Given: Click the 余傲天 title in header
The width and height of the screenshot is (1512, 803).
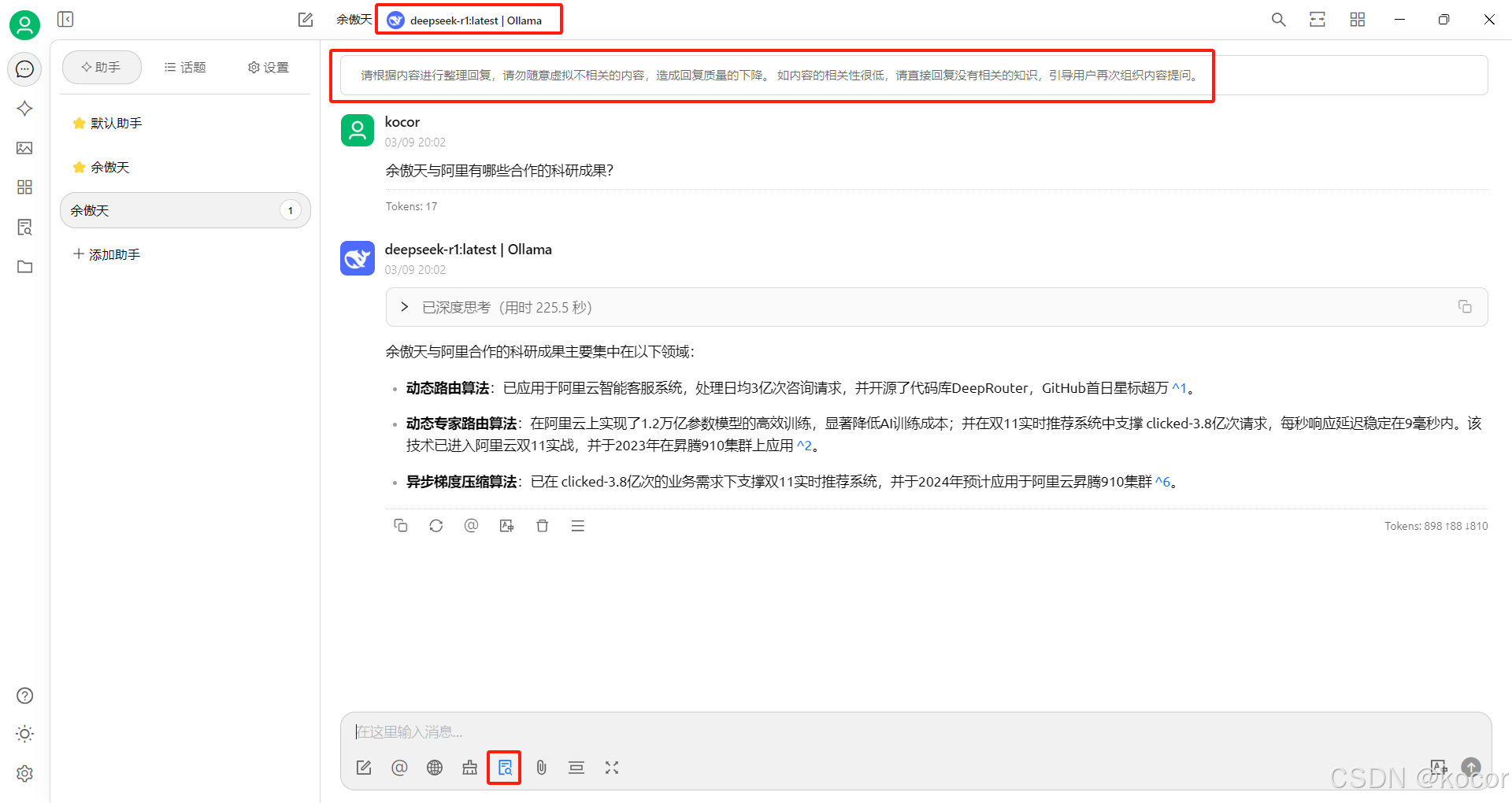Looking at the screenshot, I should click(354, 20).
